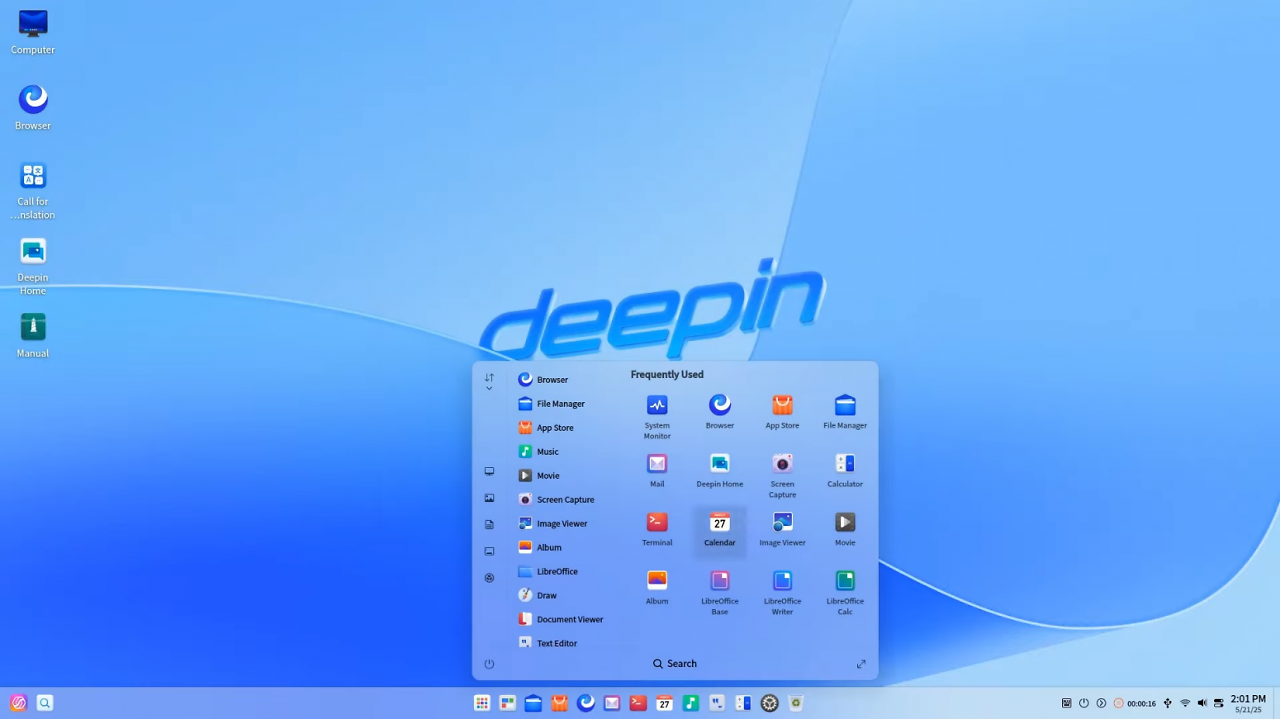Click the launcher sidebar icon below the Documents shortcut
This screenshot has height=719, width=1280.
point(489,551)
